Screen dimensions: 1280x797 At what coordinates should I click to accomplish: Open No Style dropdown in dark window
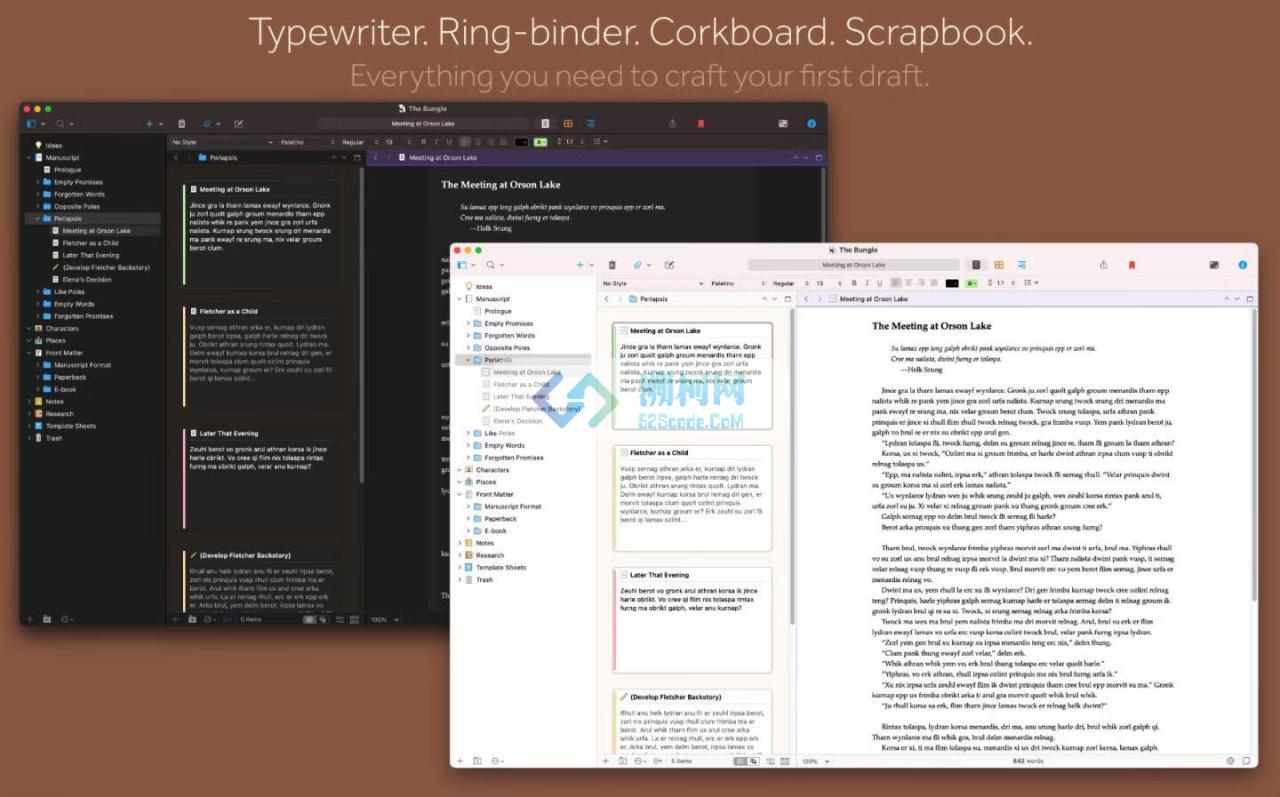(x=221, y=142)
